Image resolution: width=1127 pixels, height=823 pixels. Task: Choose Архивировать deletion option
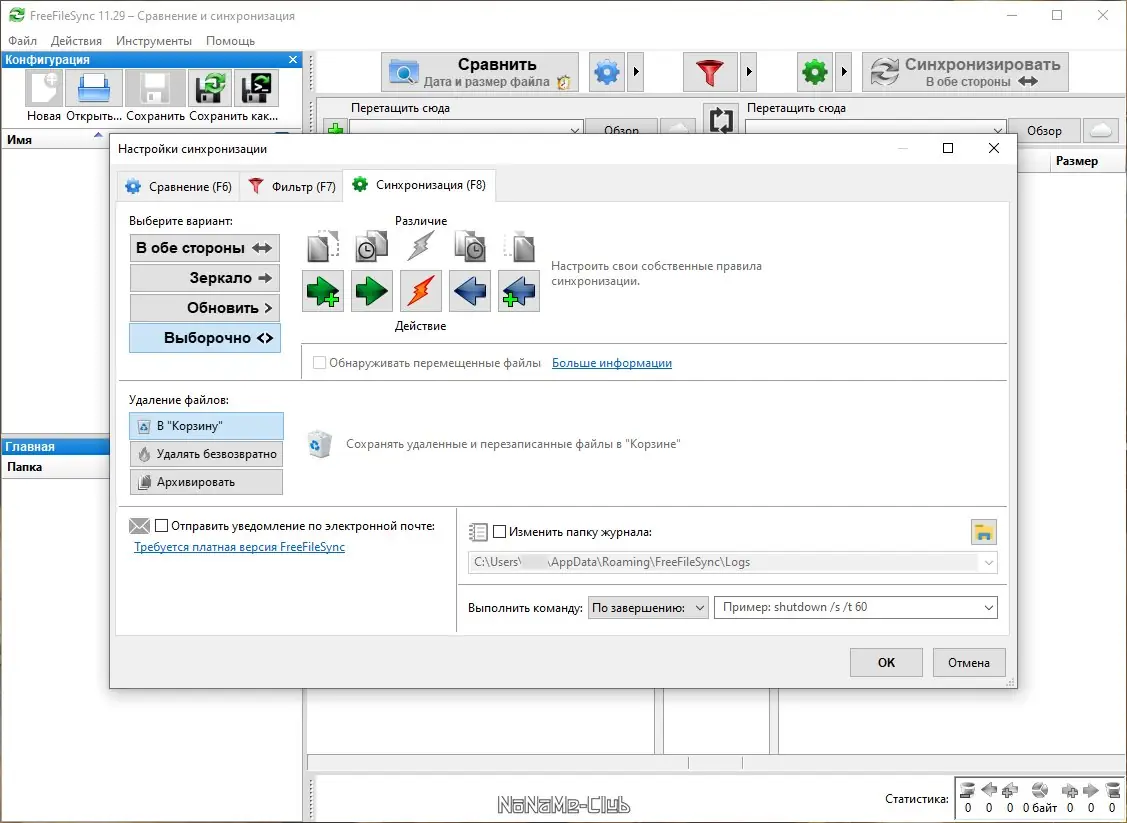(206, 482)
